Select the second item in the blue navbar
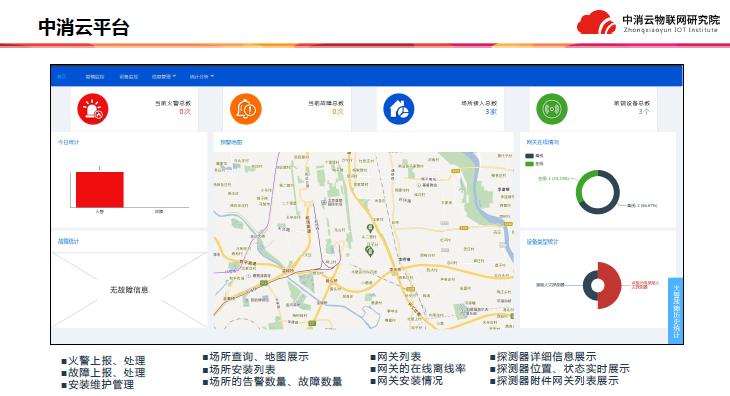 (x=95, y=76)
